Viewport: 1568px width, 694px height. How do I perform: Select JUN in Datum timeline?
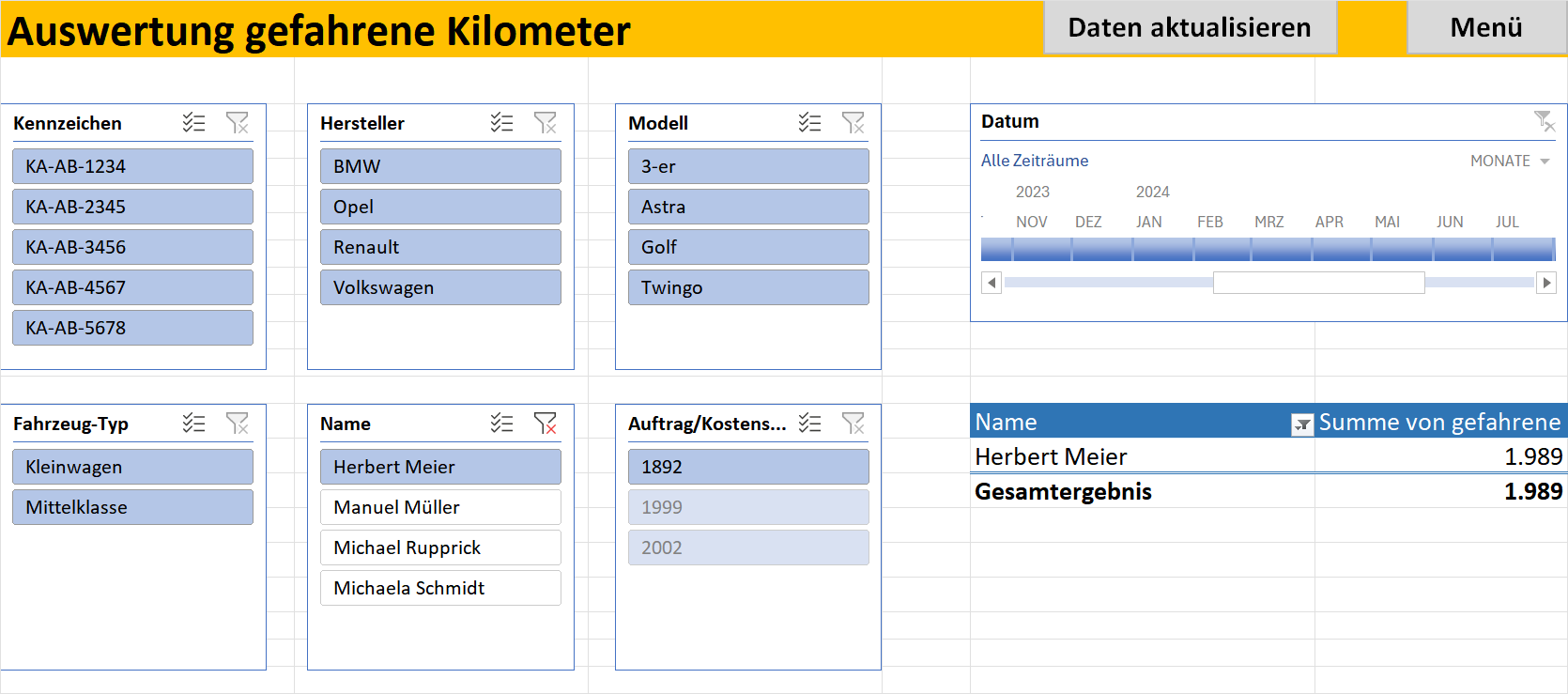(1462, 249)
